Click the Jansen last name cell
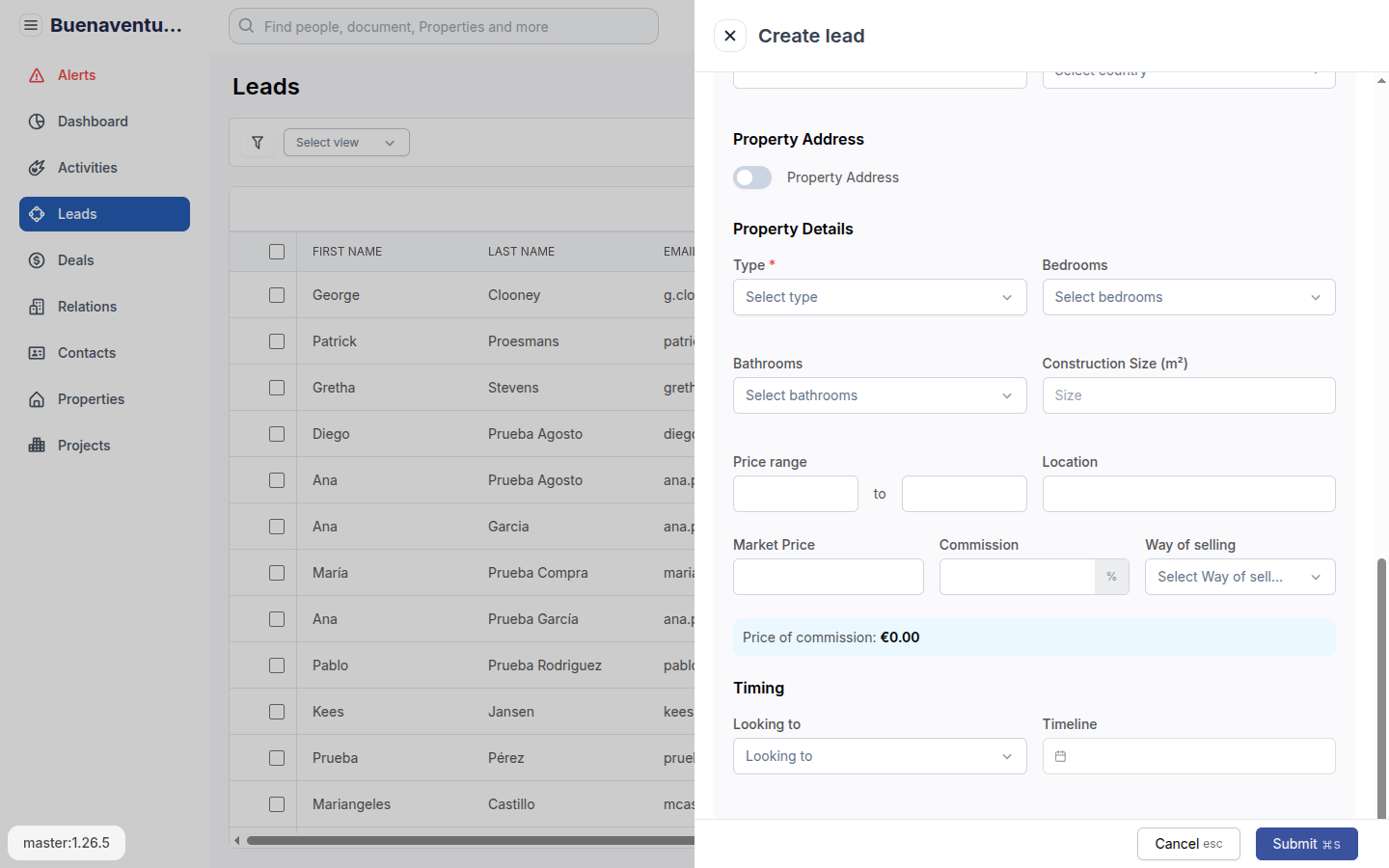1389x868 pixels. click(x=511, y=712)
